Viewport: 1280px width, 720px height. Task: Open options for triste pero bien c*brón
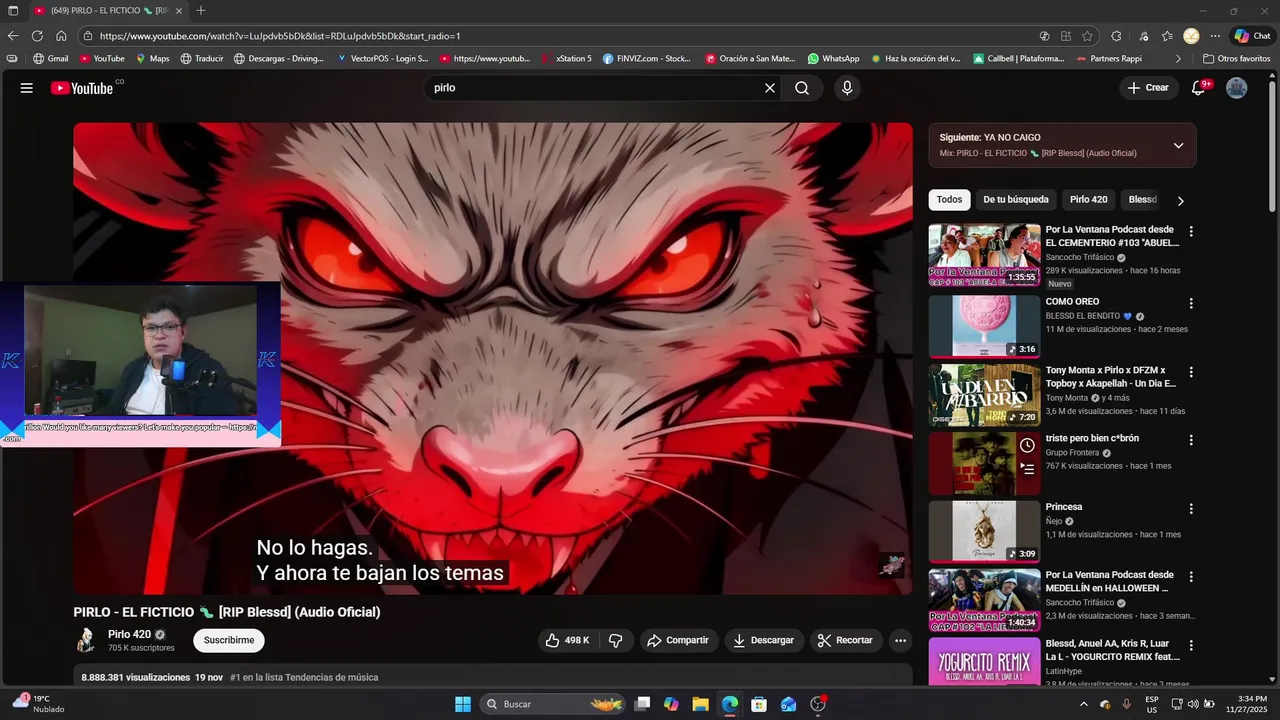1190,440
